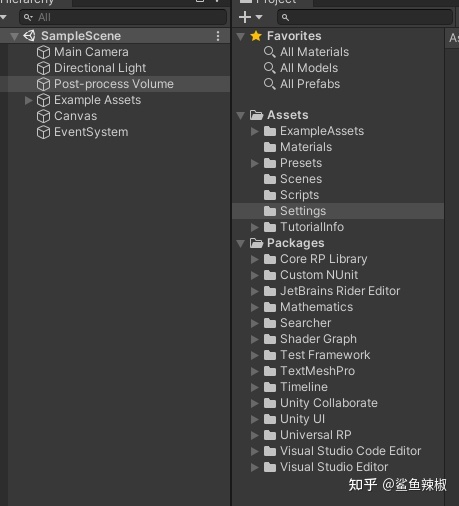
Task: Select the Shader Graph package label
Action: pos(318,339)
